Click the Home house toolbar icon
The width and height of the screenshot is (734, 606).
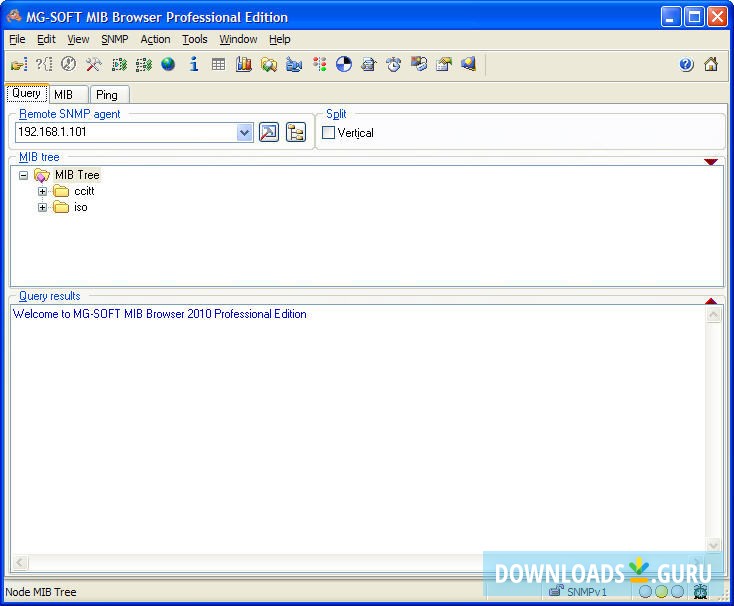coord(711,64)
